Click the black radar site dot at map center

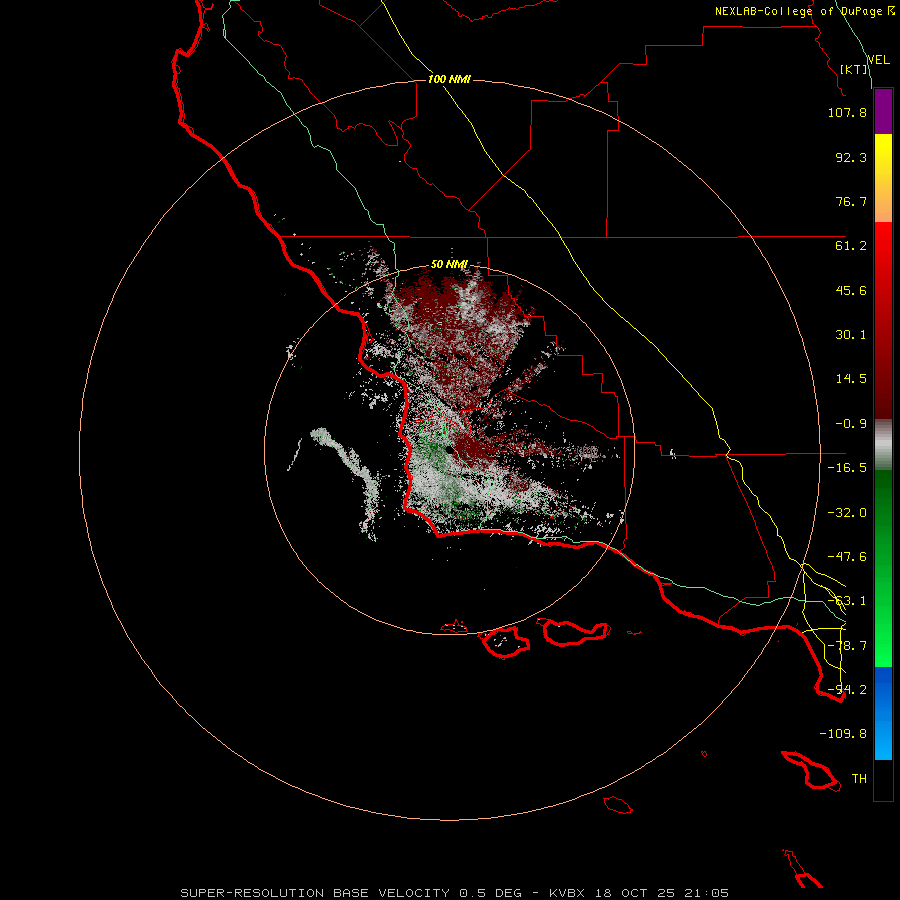[449, 451]
